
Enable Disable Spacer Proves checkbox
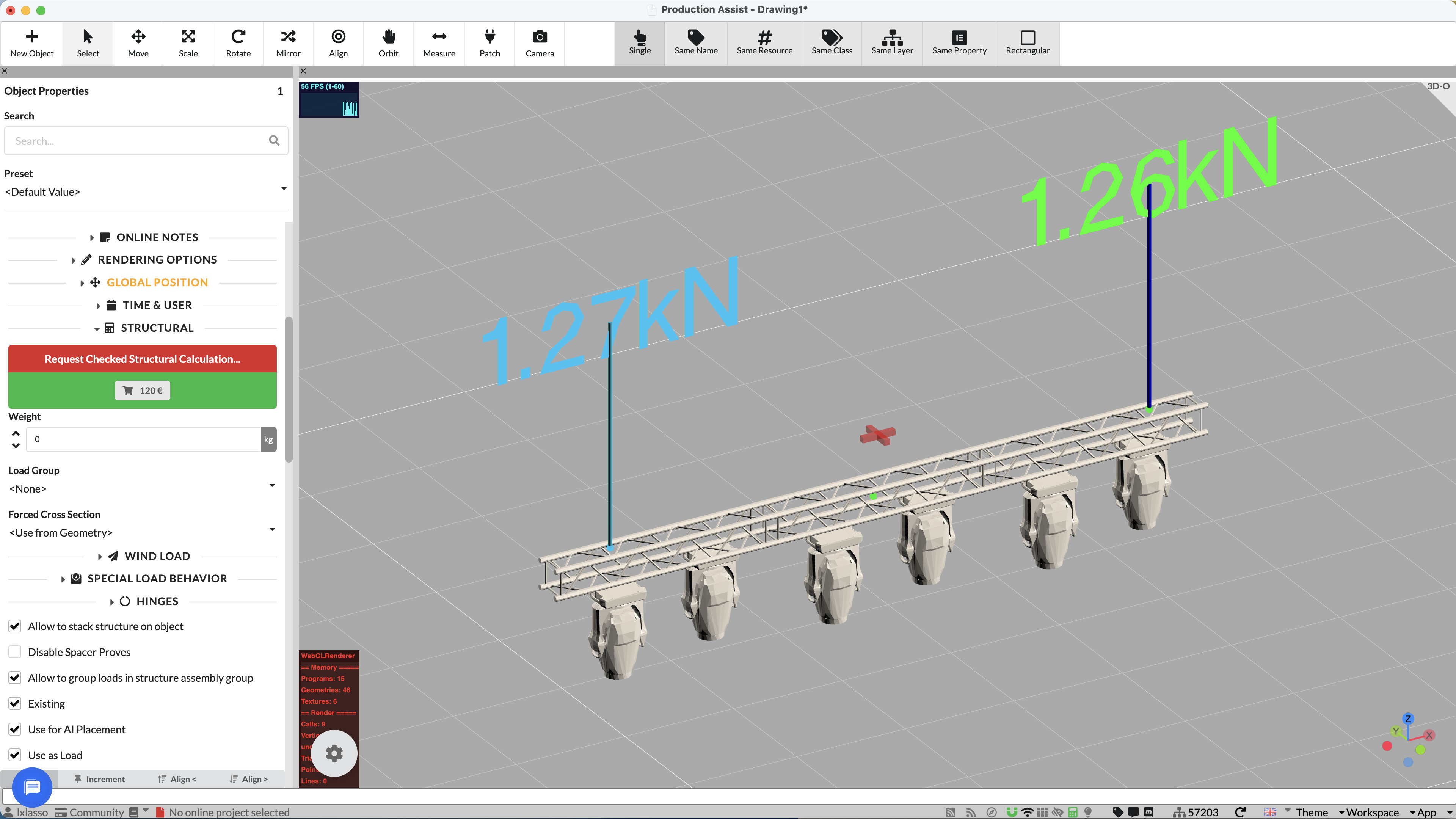click(15, 652)
